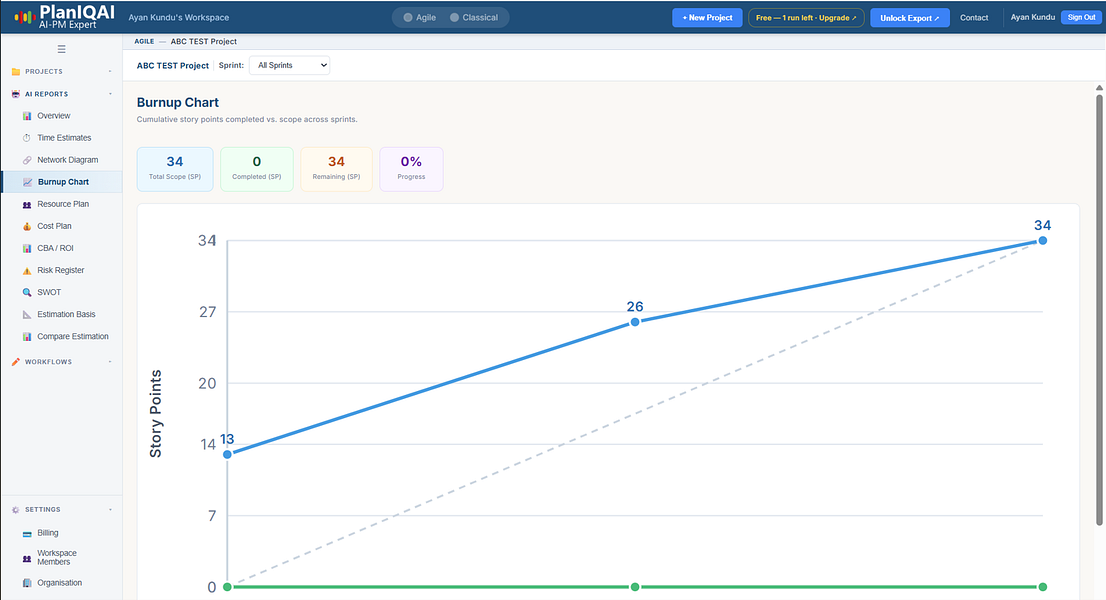This screenshot has width=1106, height=600.
Task: Open the Contact link
Action: 974,18
